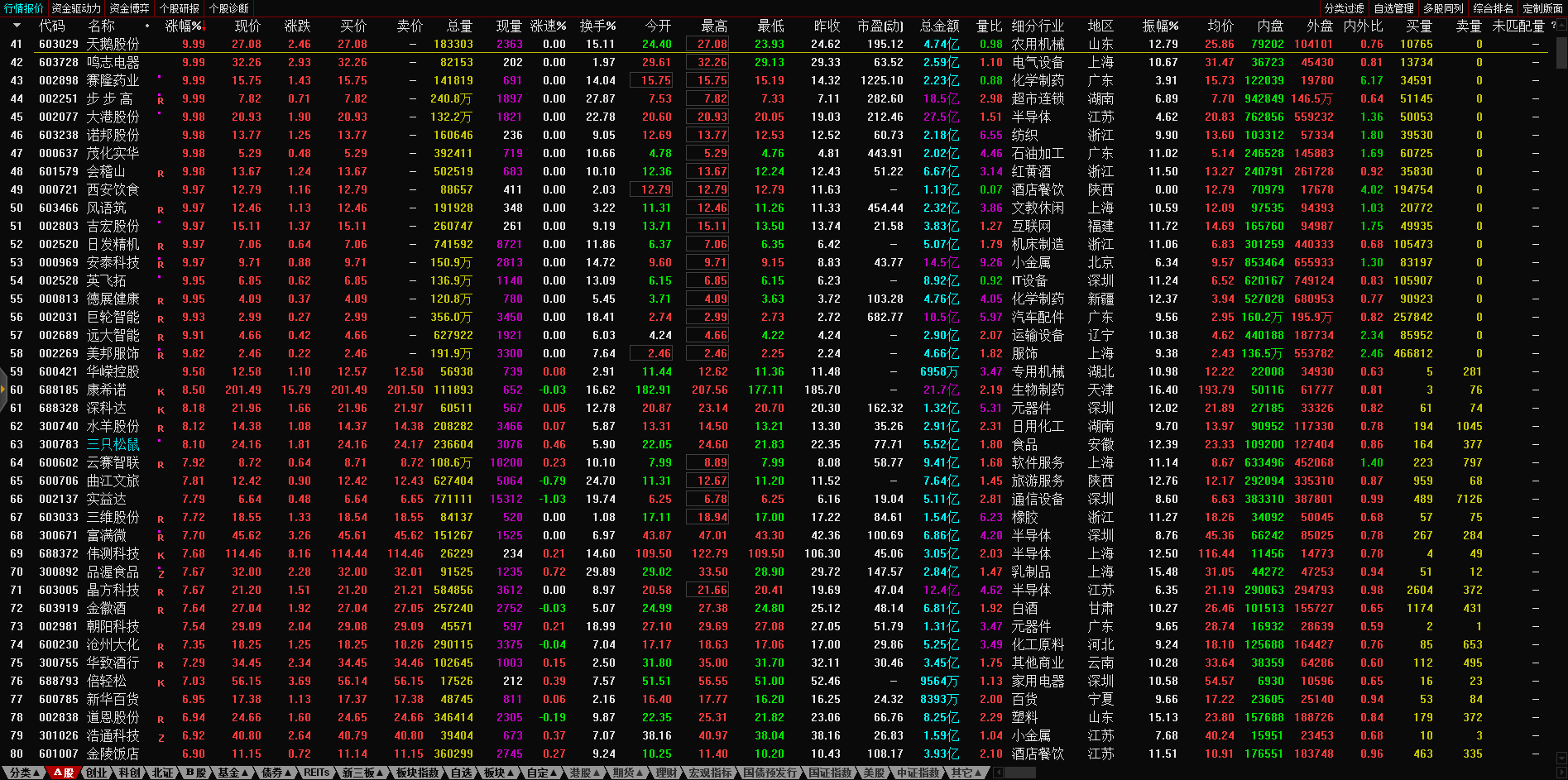Click the 综合排名 ranking button

(x=1493, y=8)
